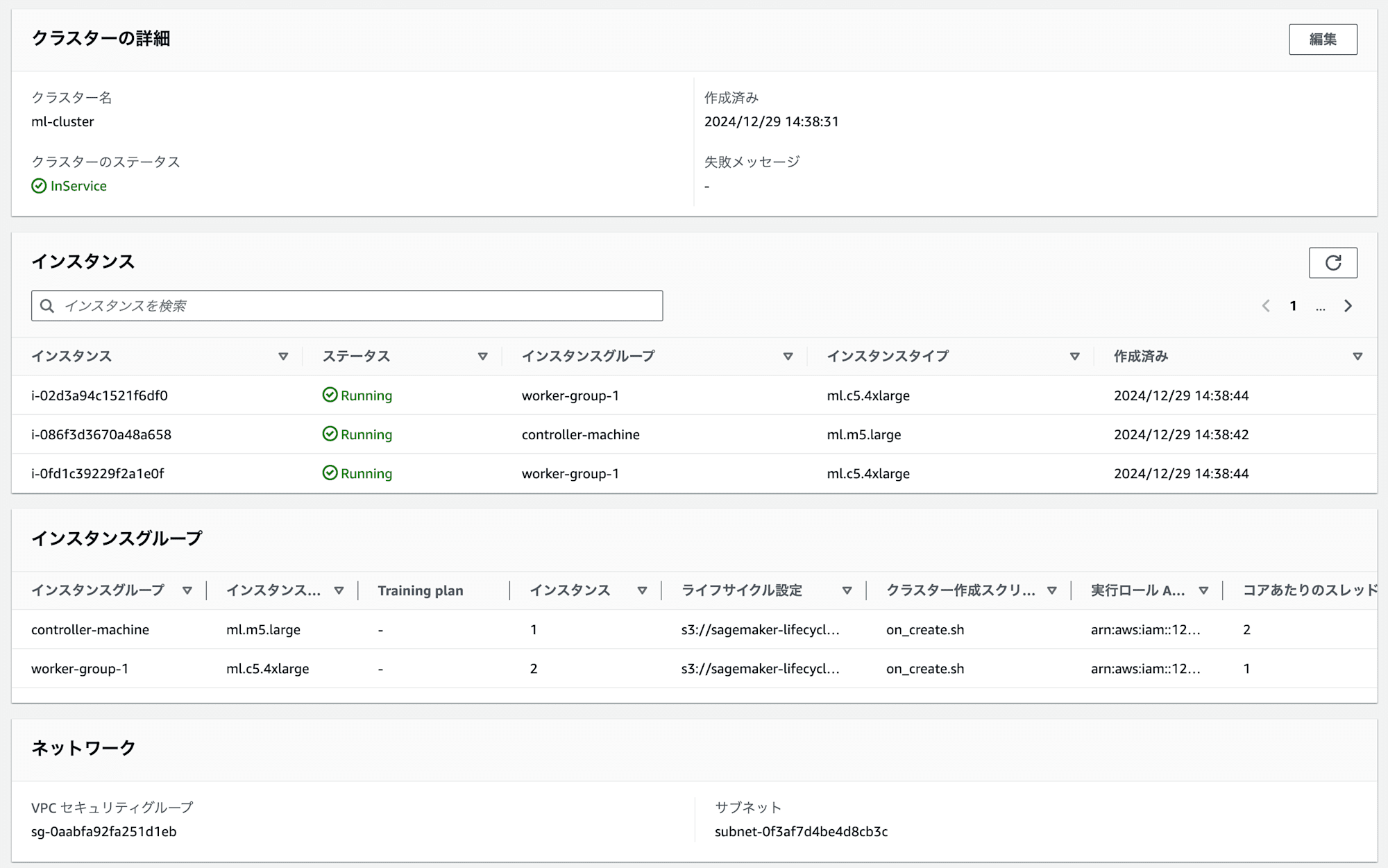Click creation time 2024/12/29 14:38:42
The width and height of the screenshot is (1388, 868).
1181,434
